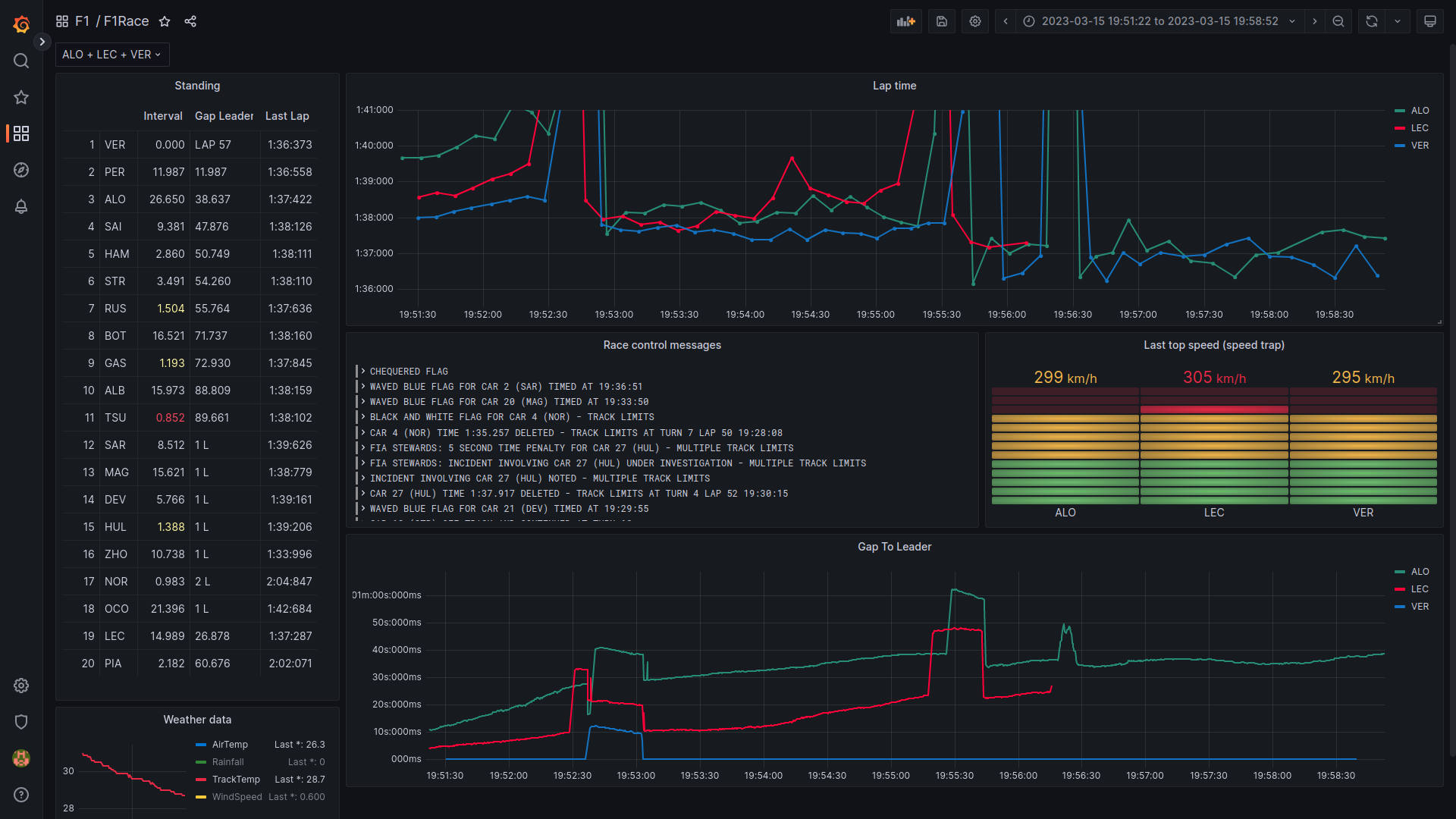Share the dashboard via share icon
1456x819 pixels.
190,21
